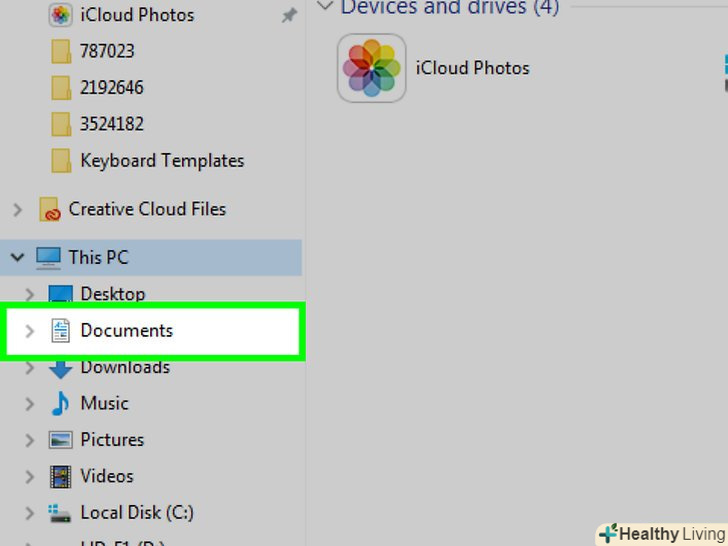Expand the Documents folder arrow
This screenshot has height=546, width=728.
click(x=30, y=331)
